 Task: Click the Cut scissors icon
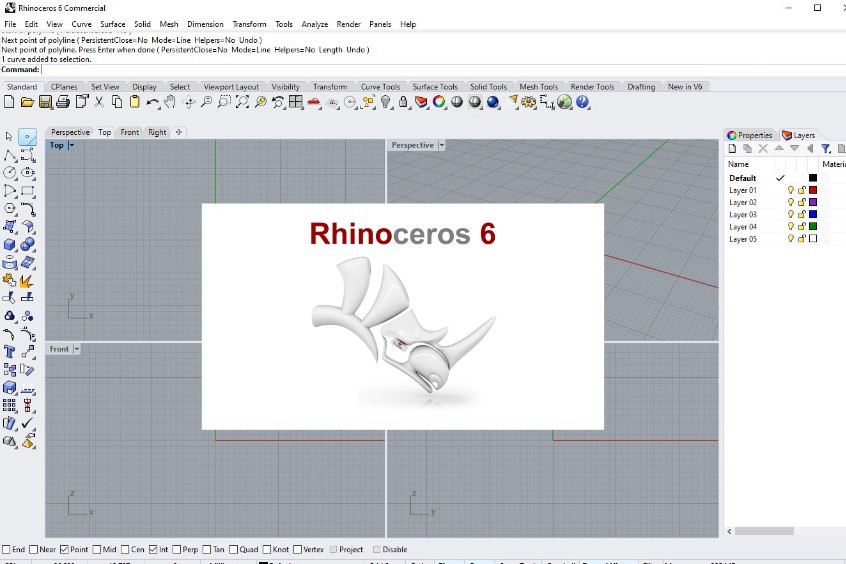[99, 102]
